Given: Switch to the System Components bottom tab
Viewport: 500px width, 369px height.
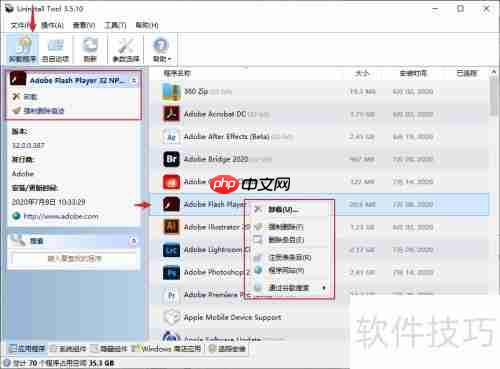Looking at the screenshot, I should (68, 349).
